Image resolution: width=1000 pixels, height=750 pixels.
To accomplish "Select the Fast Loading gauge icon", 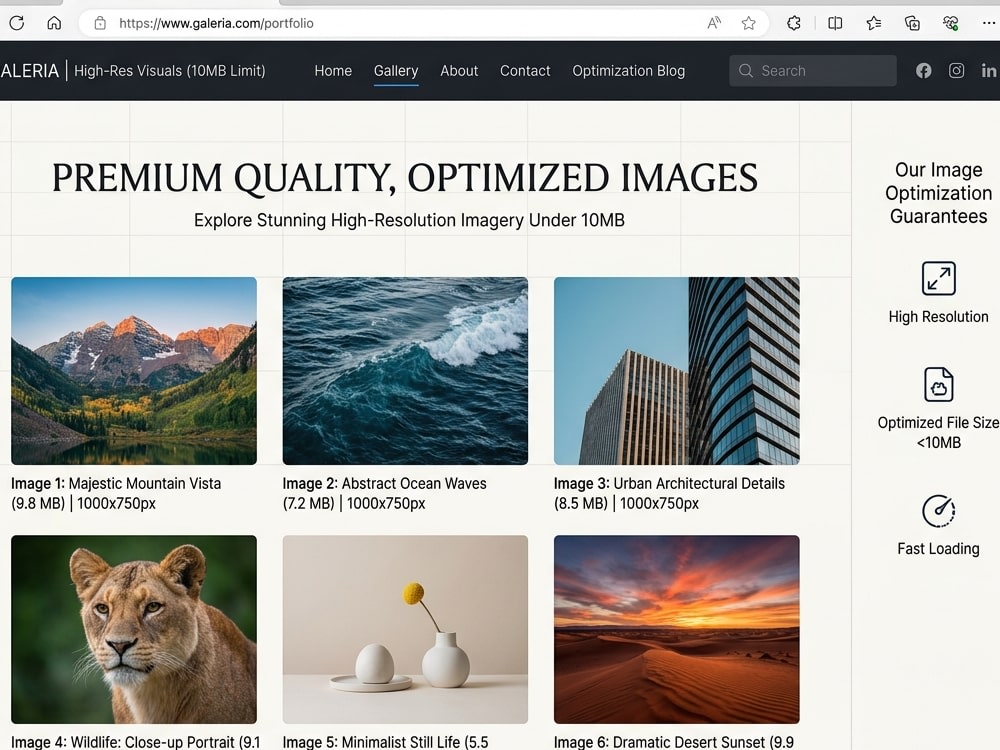I will click(x=939, y=510).
